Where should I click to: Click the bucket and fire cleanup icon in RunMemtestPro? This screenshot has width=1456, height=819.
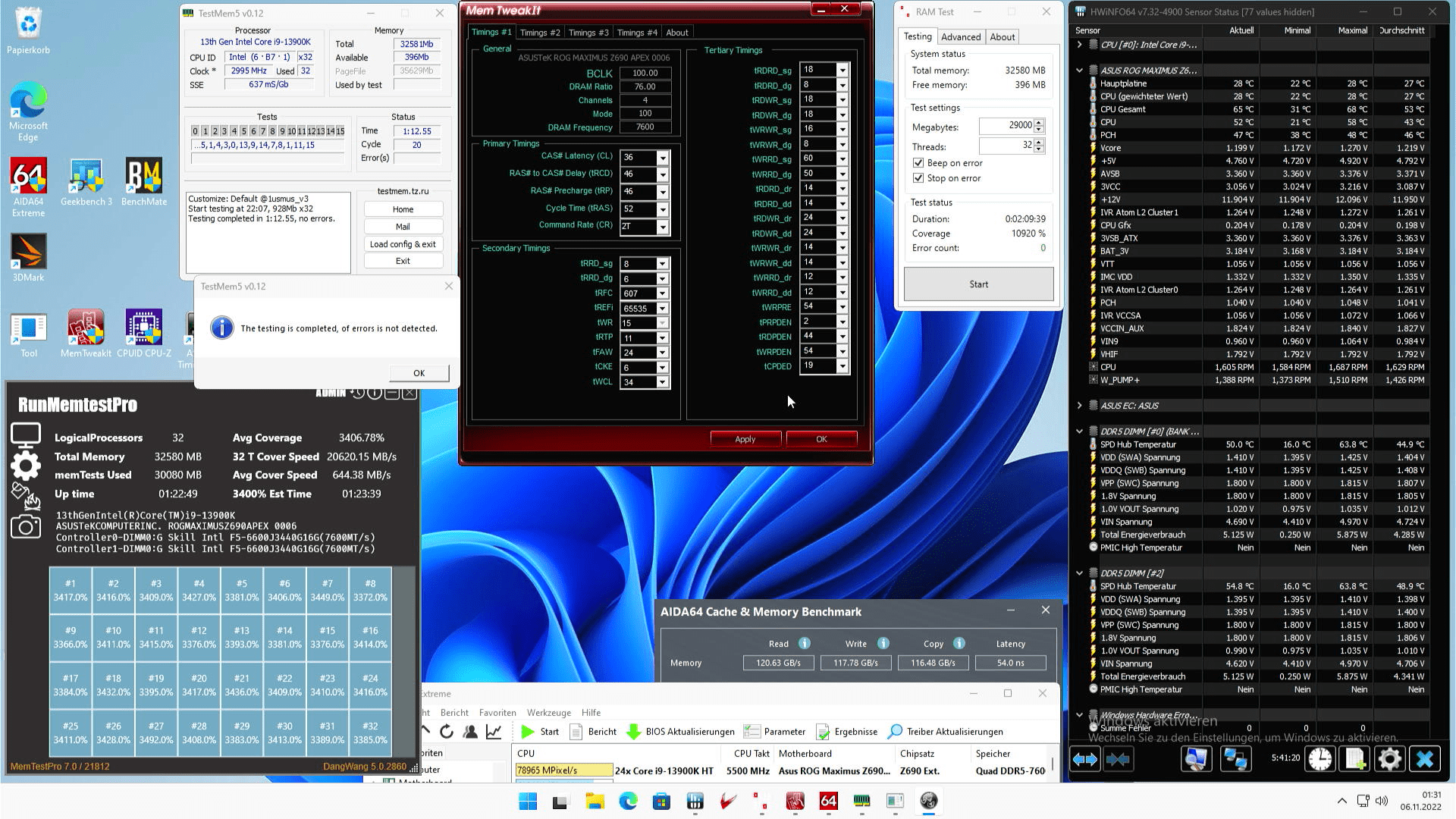[x=26, y=495]
